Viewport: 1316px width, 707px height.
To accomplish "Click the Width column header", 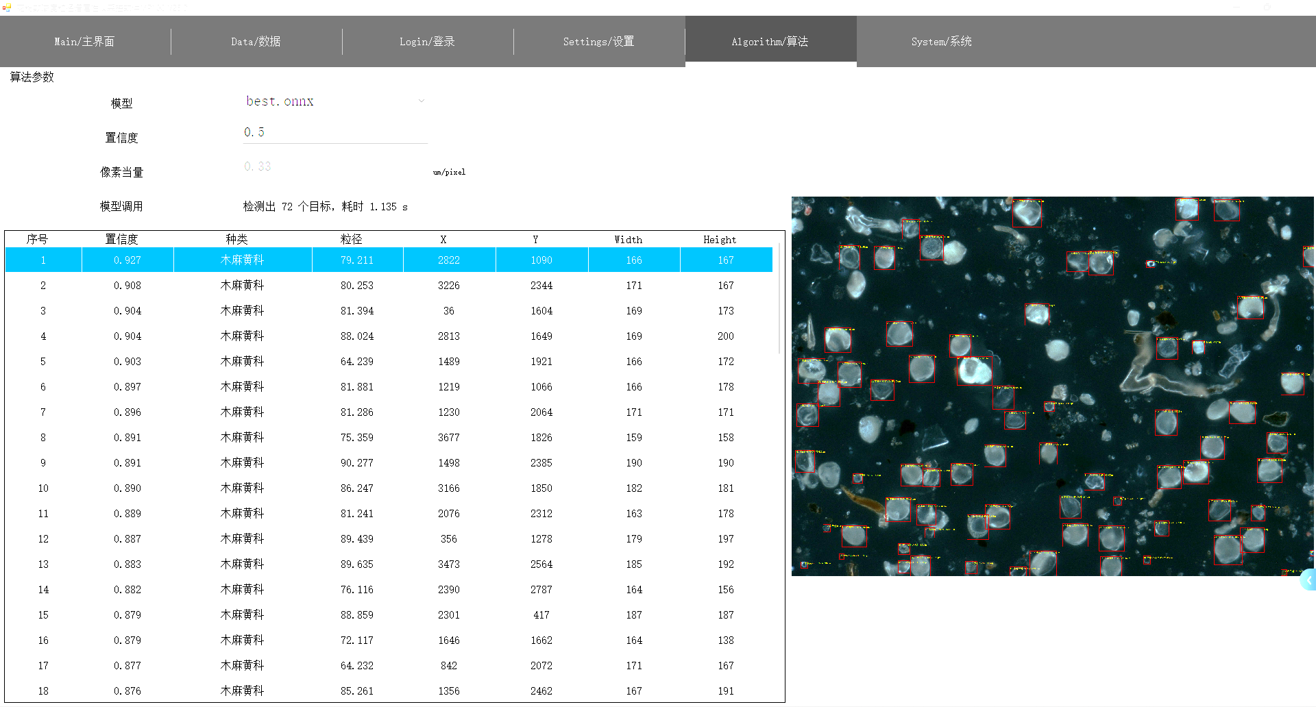I will coord(628,240).
